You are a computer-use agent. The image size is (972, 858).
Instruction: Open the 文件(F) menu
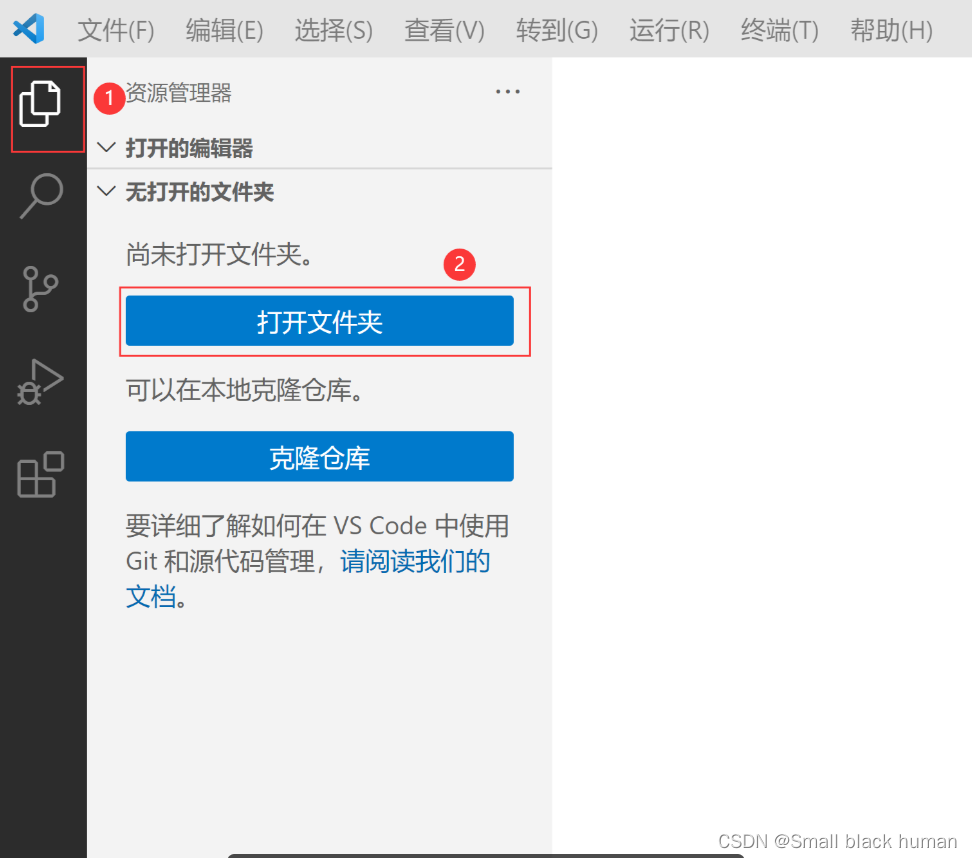pyautogui.click(x=116, y=30)
